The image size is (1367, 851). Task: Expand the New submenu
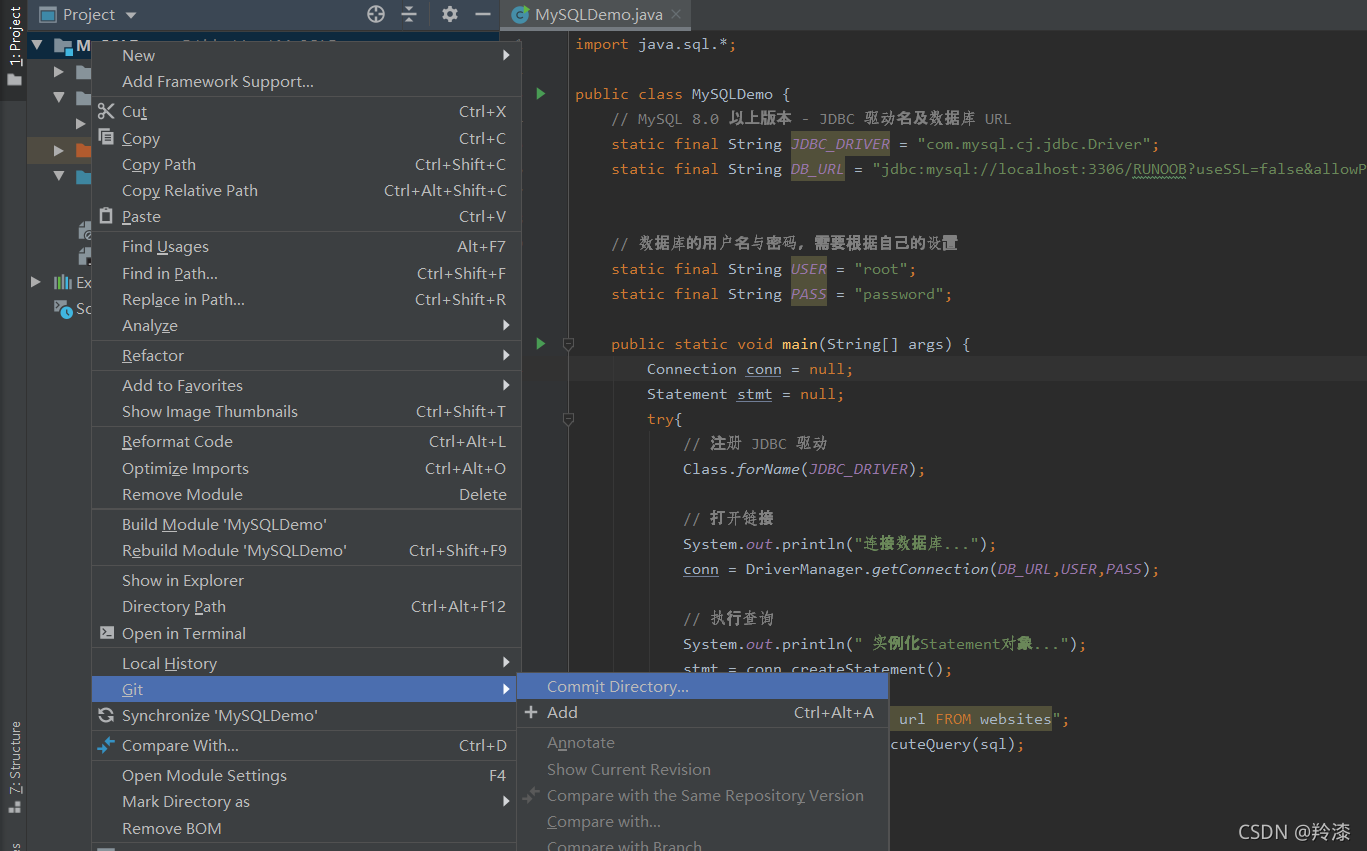(x=306, y=56)
